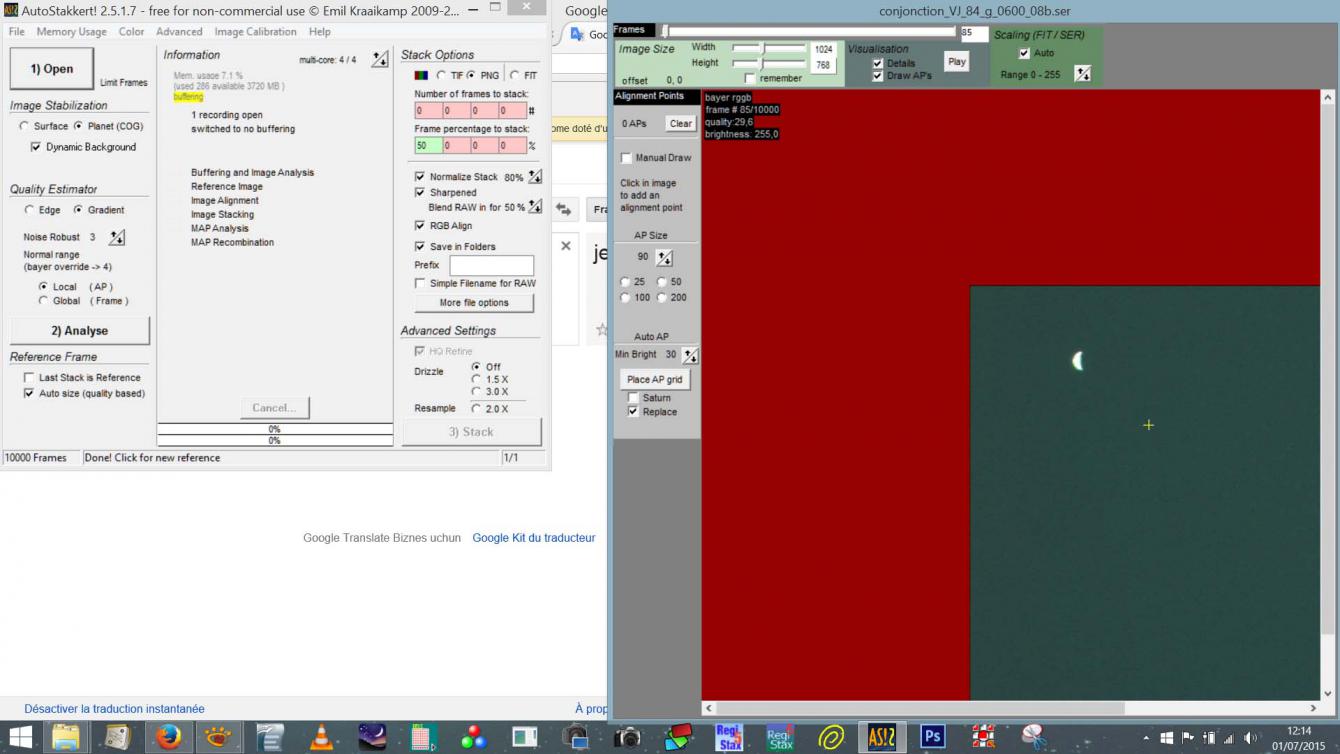Click the network signal tray icon
This screenshot has width=1340, height=754.
pyautogui.click(x=1229, y=739)
